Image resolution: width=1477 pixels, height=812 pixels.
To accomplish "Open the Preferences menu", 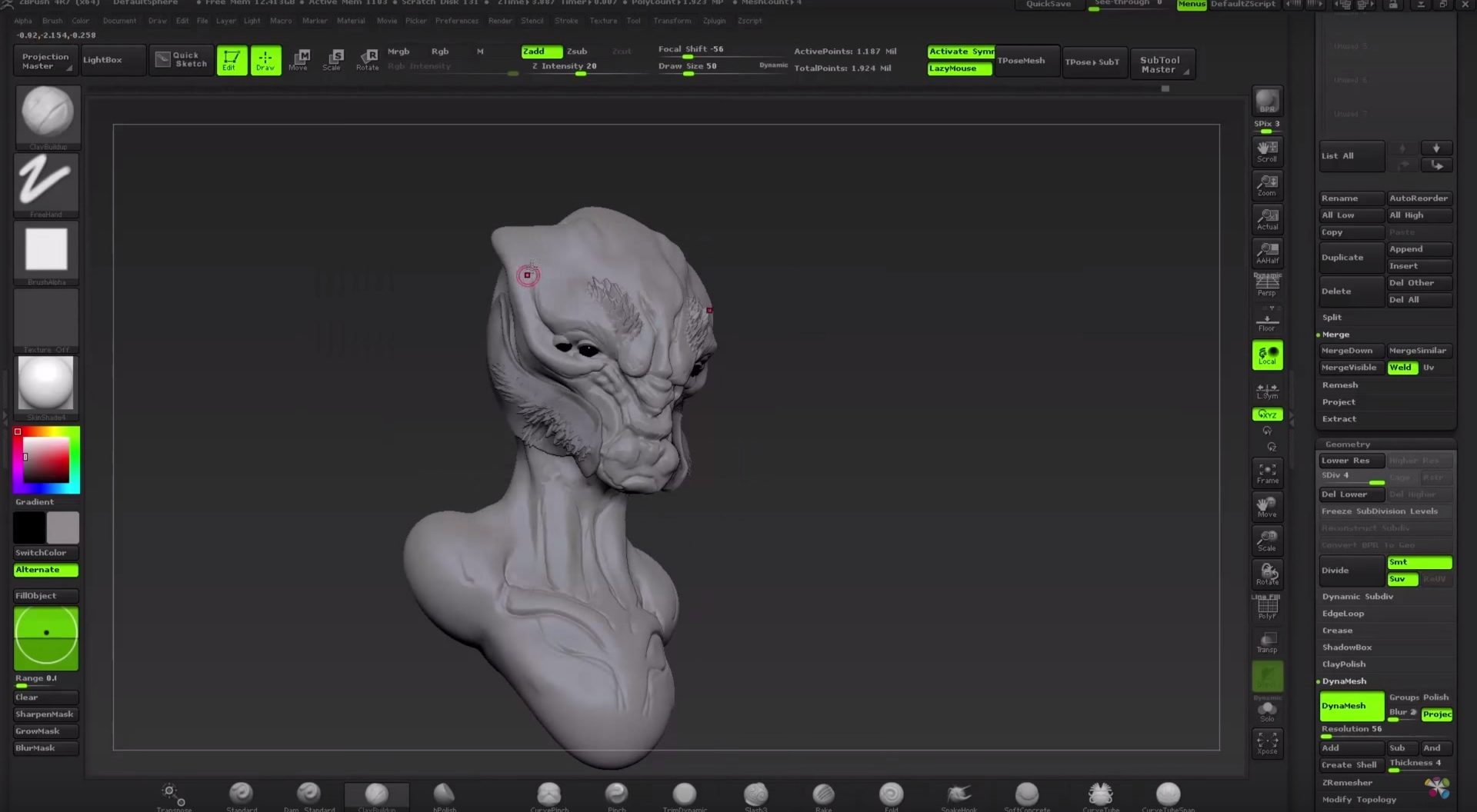I will click(457, 21).
